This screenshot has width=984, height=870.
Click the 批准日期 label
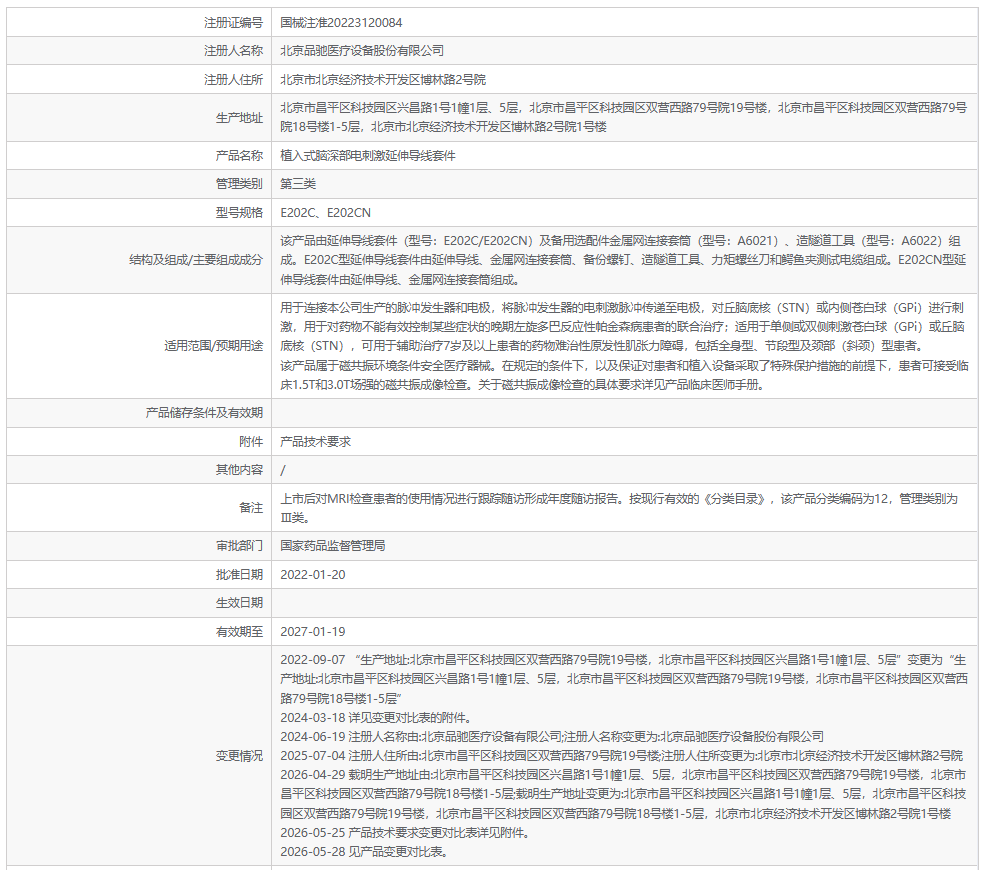pyautogui.click(x=239, y=574)
